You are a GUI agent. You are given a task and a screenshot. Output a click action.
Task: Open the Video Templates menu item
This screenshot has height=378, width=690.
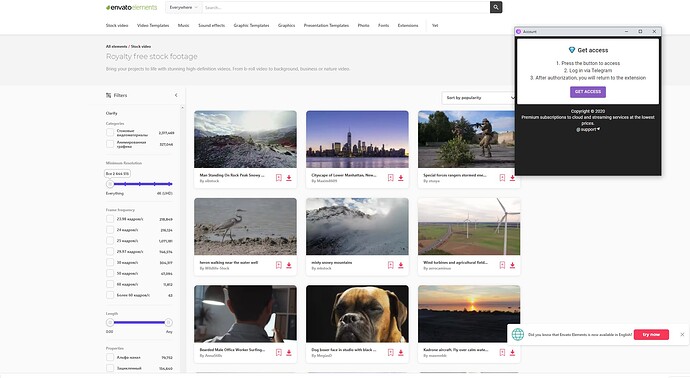(153, 26)
